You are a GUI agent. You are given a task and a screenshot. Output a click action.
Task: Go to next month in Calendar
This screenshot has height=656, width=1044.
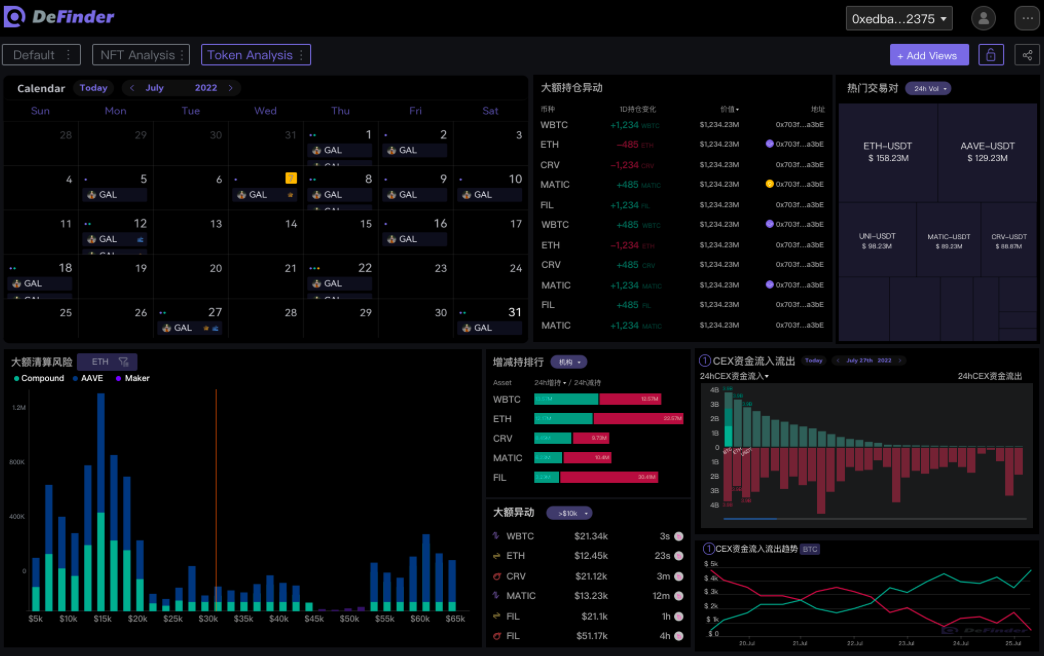click(x=231, y=88)
